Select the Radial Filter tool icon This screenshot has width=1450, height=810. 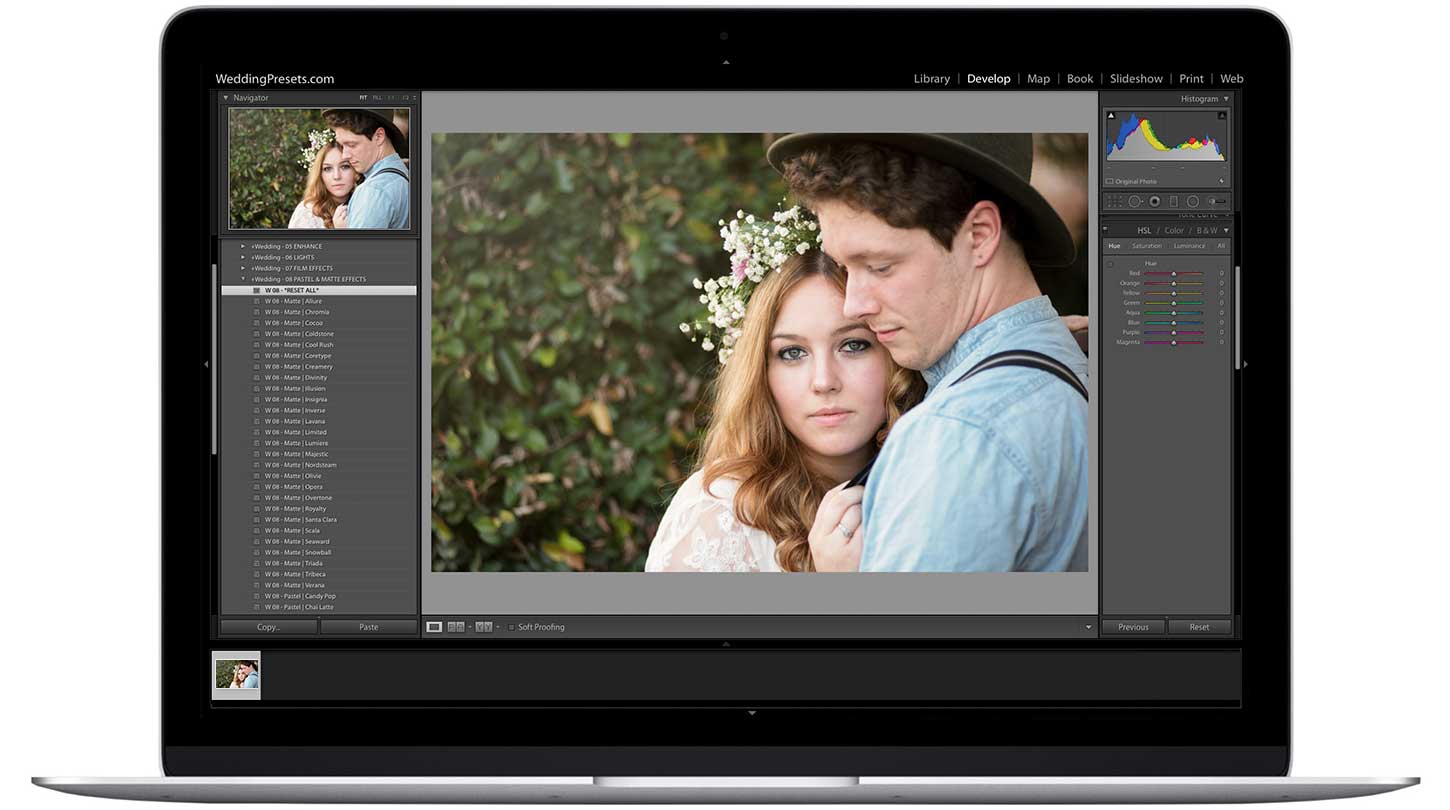click(1193, 201)
